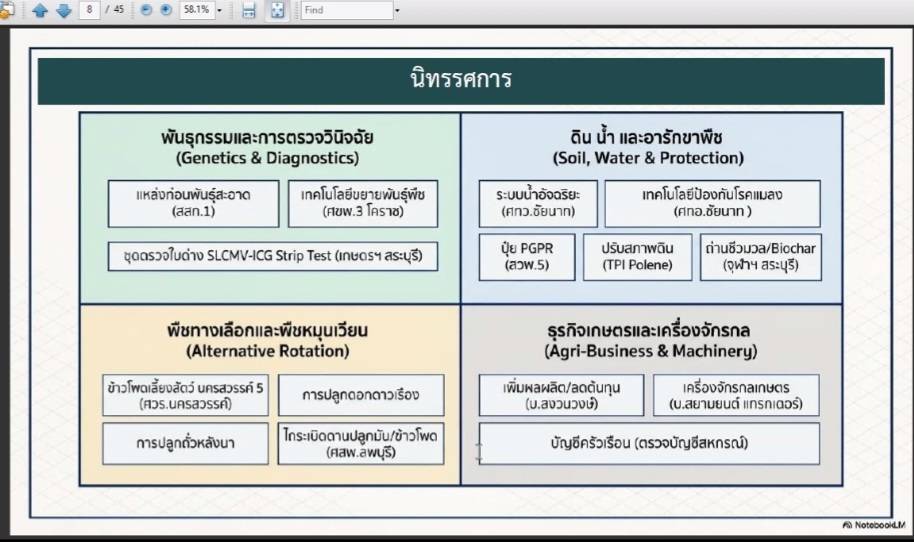Click the next page down arrow
This screenshot has height=542, width=914.
pos(63,11)
